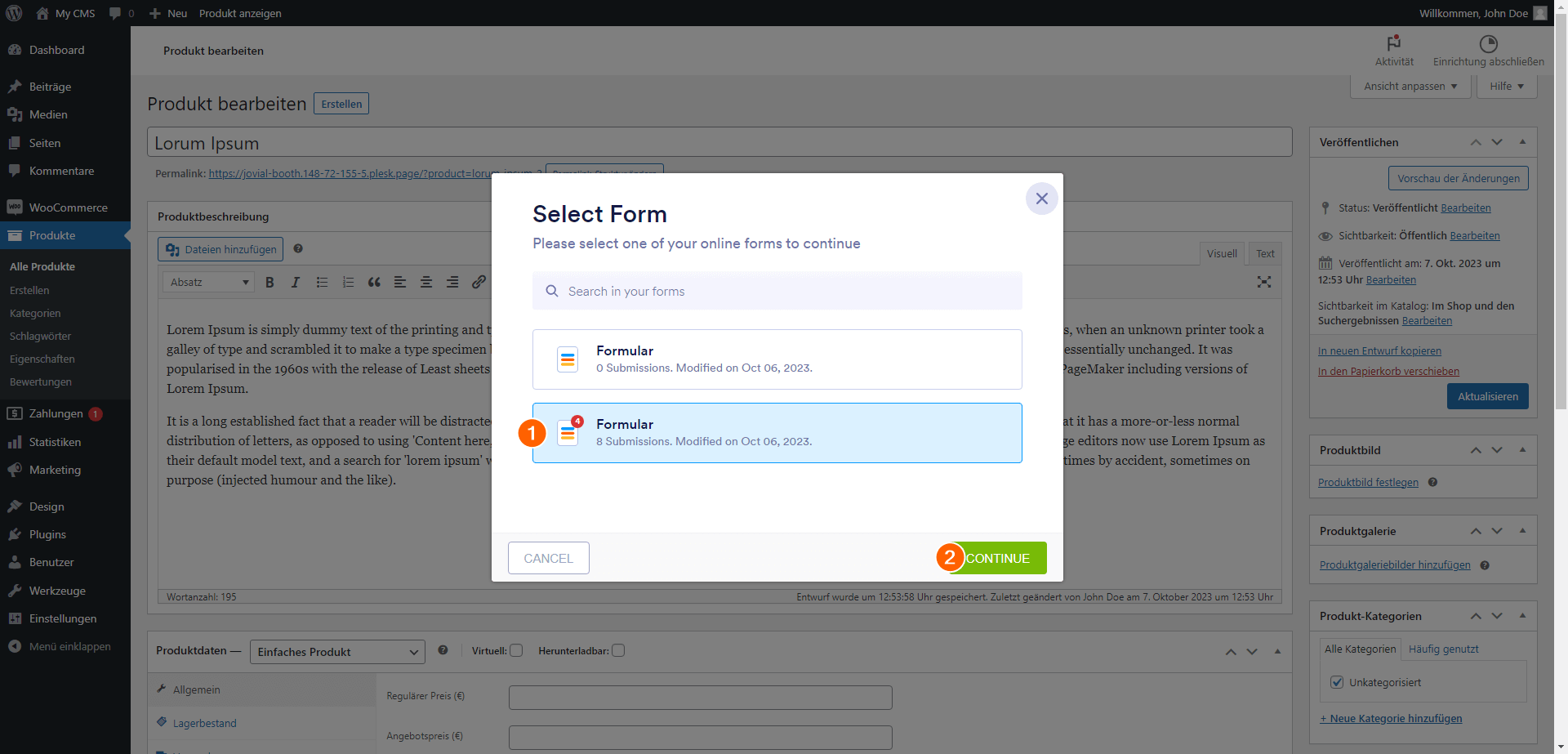Switch to Häufig genutzt tab
Image resolution: width=1568 pixels, height=754 pixels.
click(x=1443, y=649)
